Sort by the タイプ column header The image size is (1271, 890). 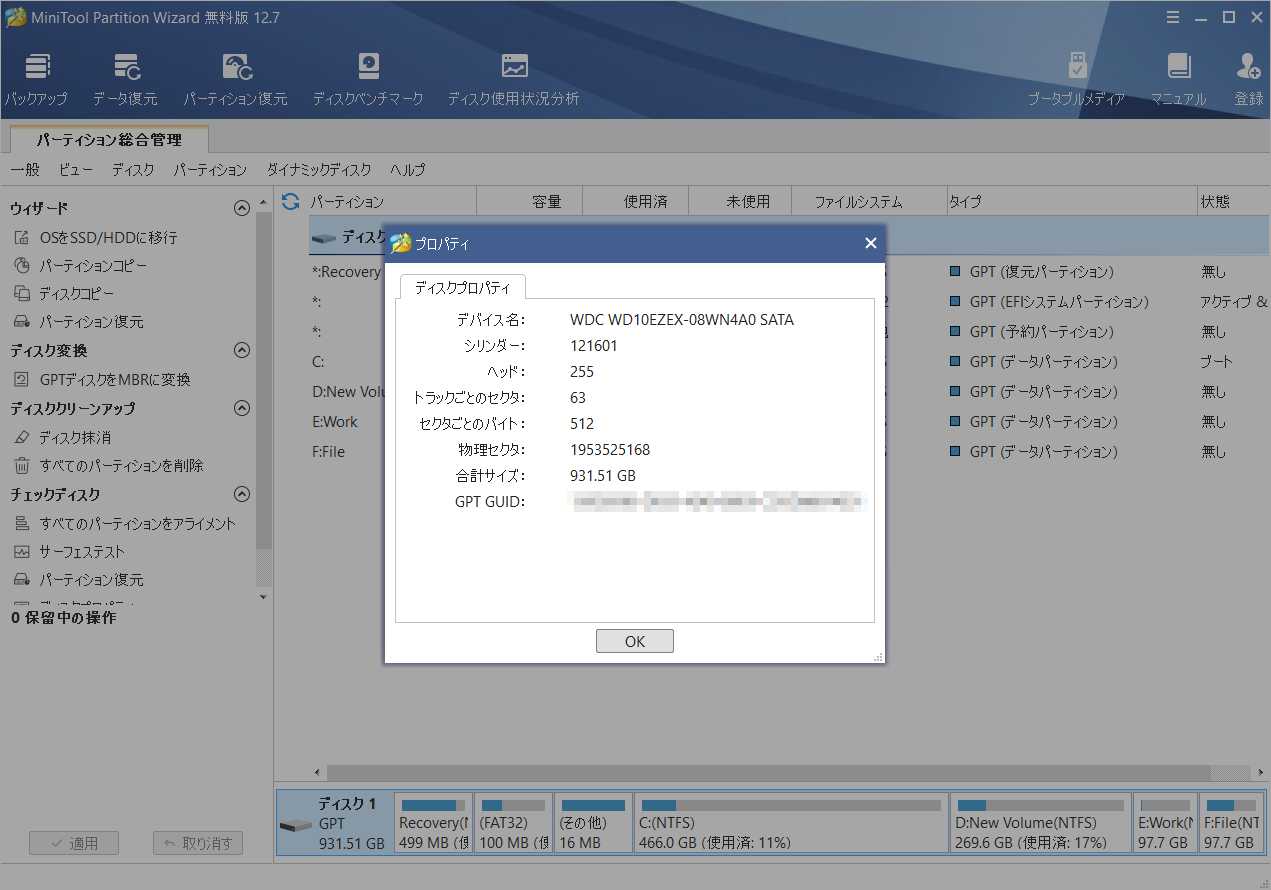(x=1072, y=201)
